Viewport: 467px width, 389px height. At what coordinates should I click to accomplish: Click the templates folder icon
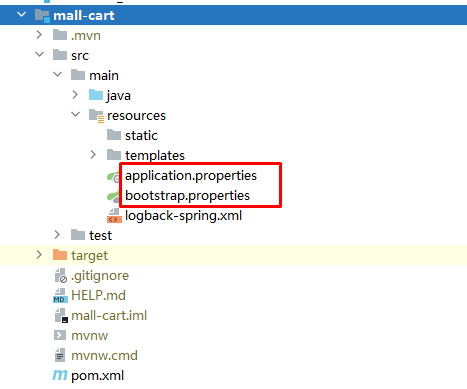point(114,155)
